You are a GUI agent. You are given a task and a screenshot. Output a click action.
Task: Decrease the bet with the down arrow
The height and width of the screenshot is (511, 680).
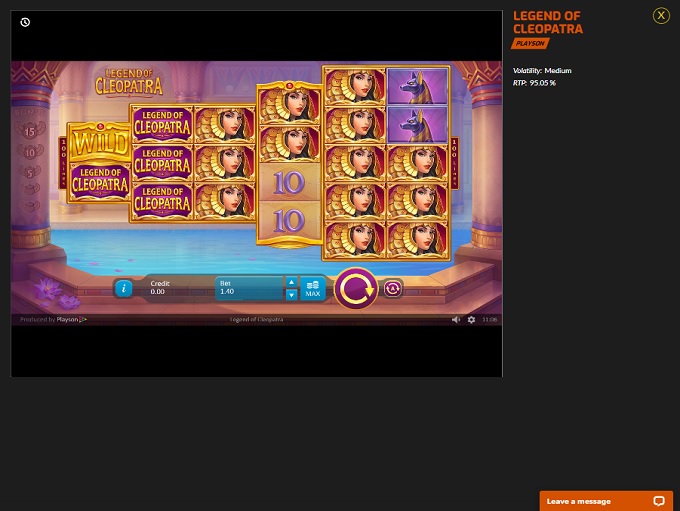[291, 295]
